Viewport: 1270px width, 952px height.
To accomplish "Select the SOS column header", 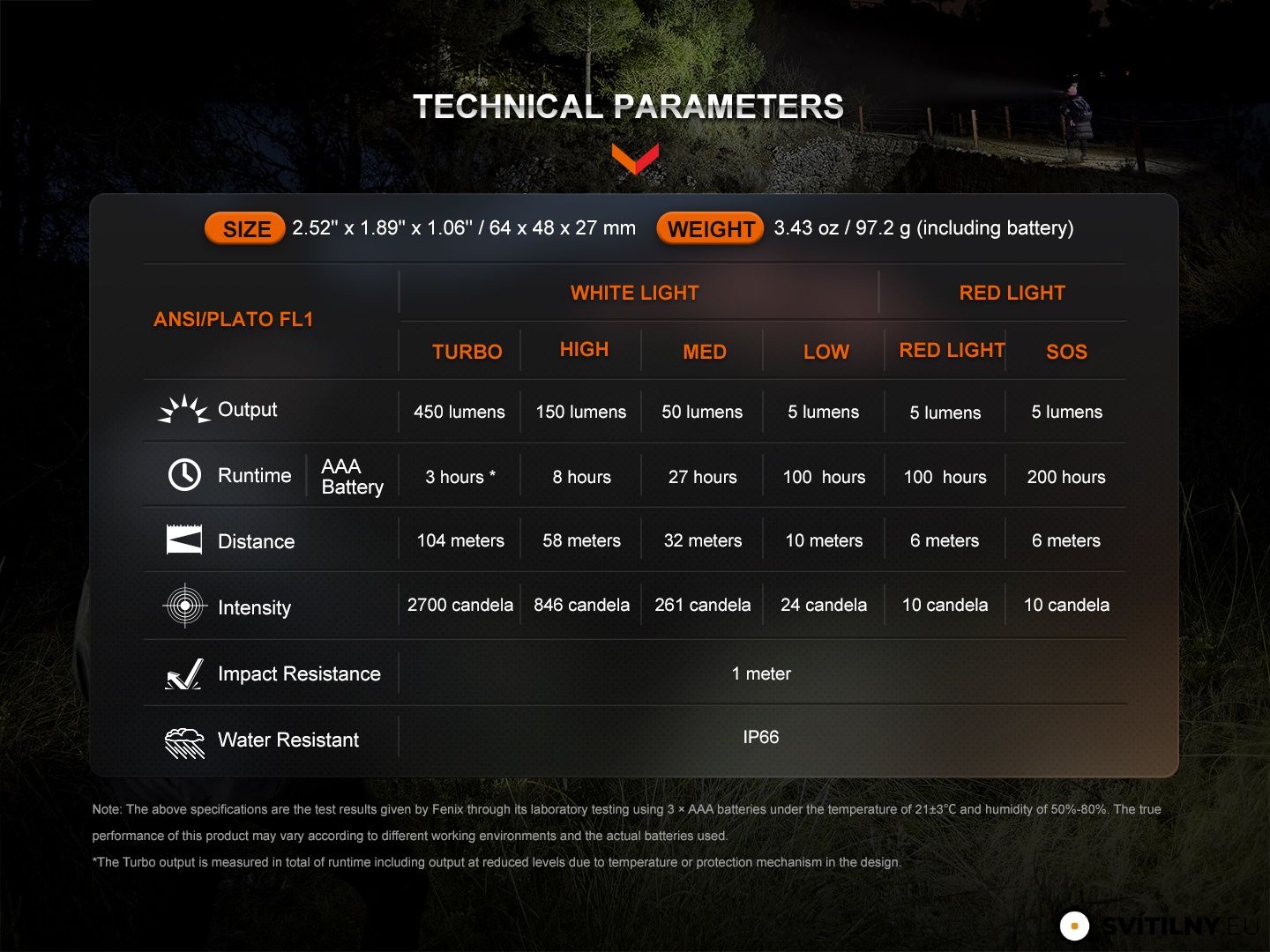I will click(x=1066, y=352).
